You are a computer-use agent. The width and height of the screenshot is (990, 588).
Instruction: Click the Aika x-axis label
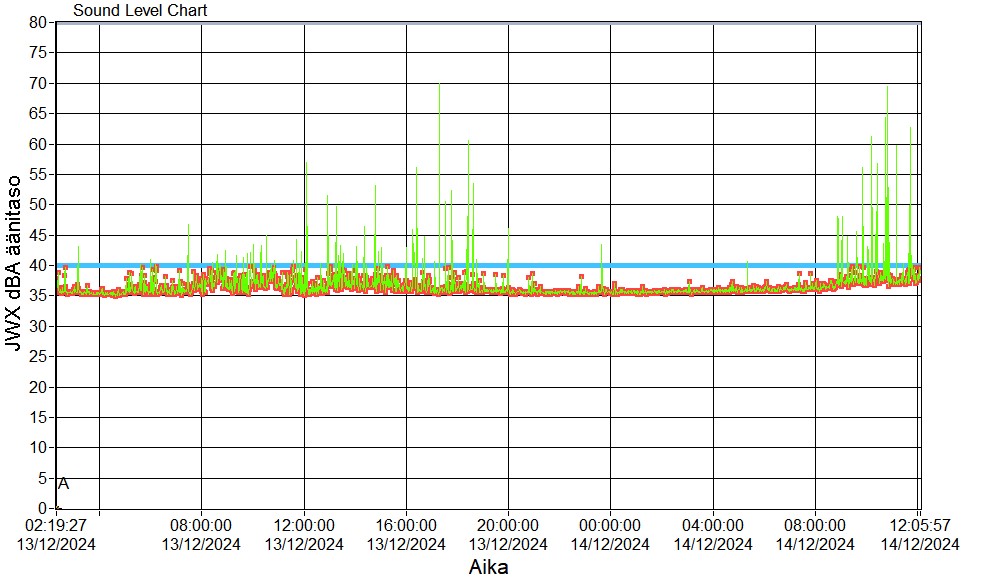click(490, 568)
